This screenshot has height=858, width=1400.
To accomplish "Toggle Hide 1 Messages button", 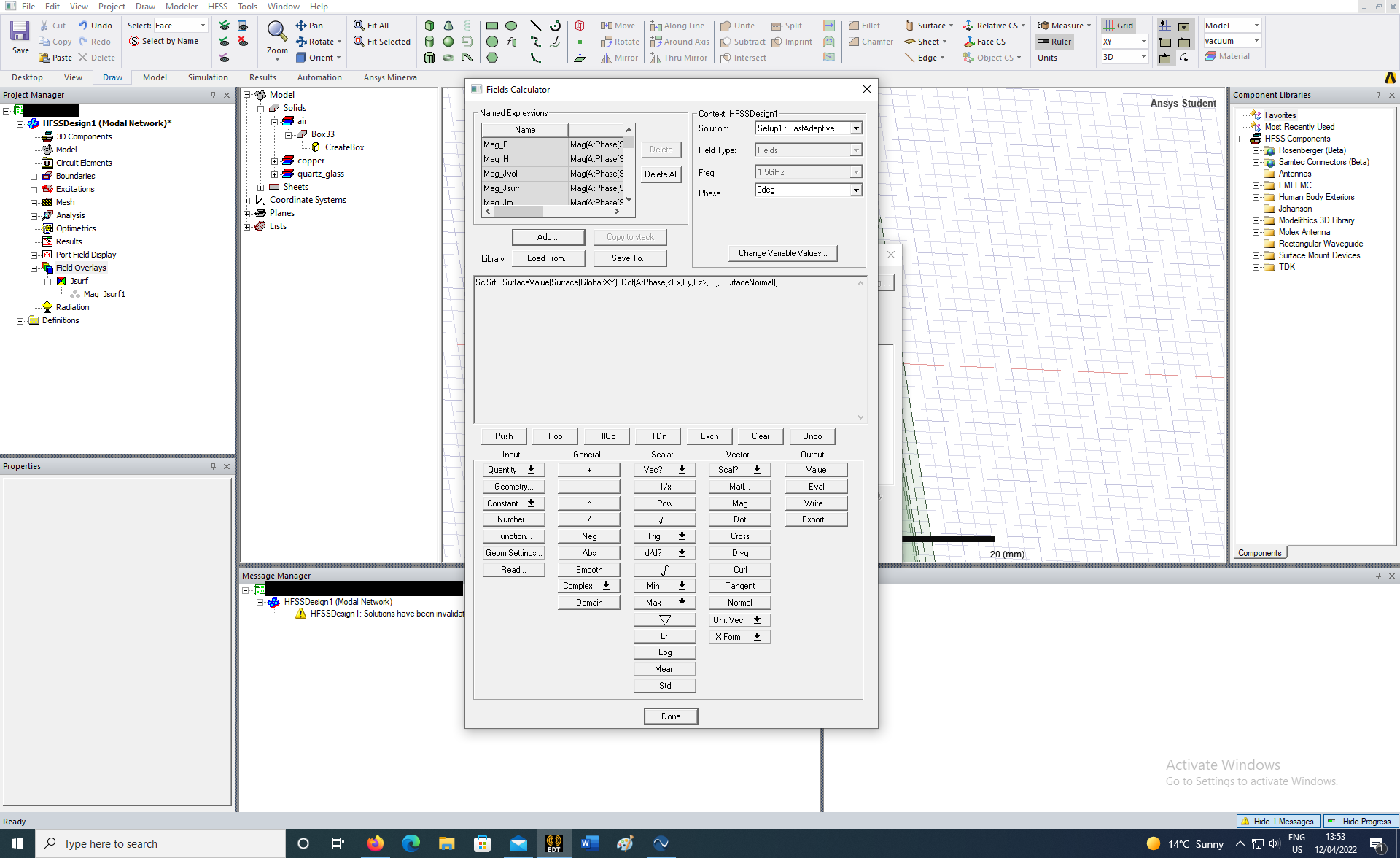I will 1279,821.
